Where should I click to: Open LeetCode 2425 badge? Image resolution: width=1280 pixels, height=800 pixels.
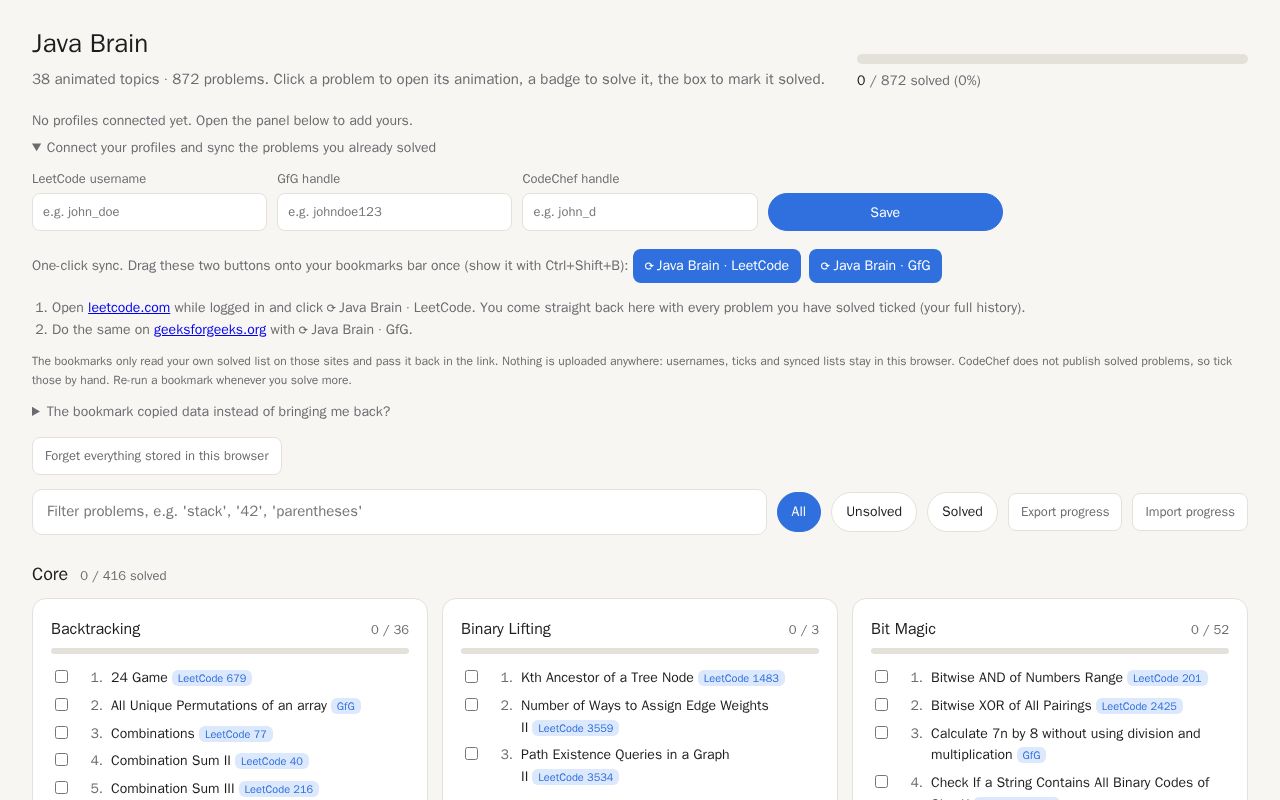pos(1139,706)
